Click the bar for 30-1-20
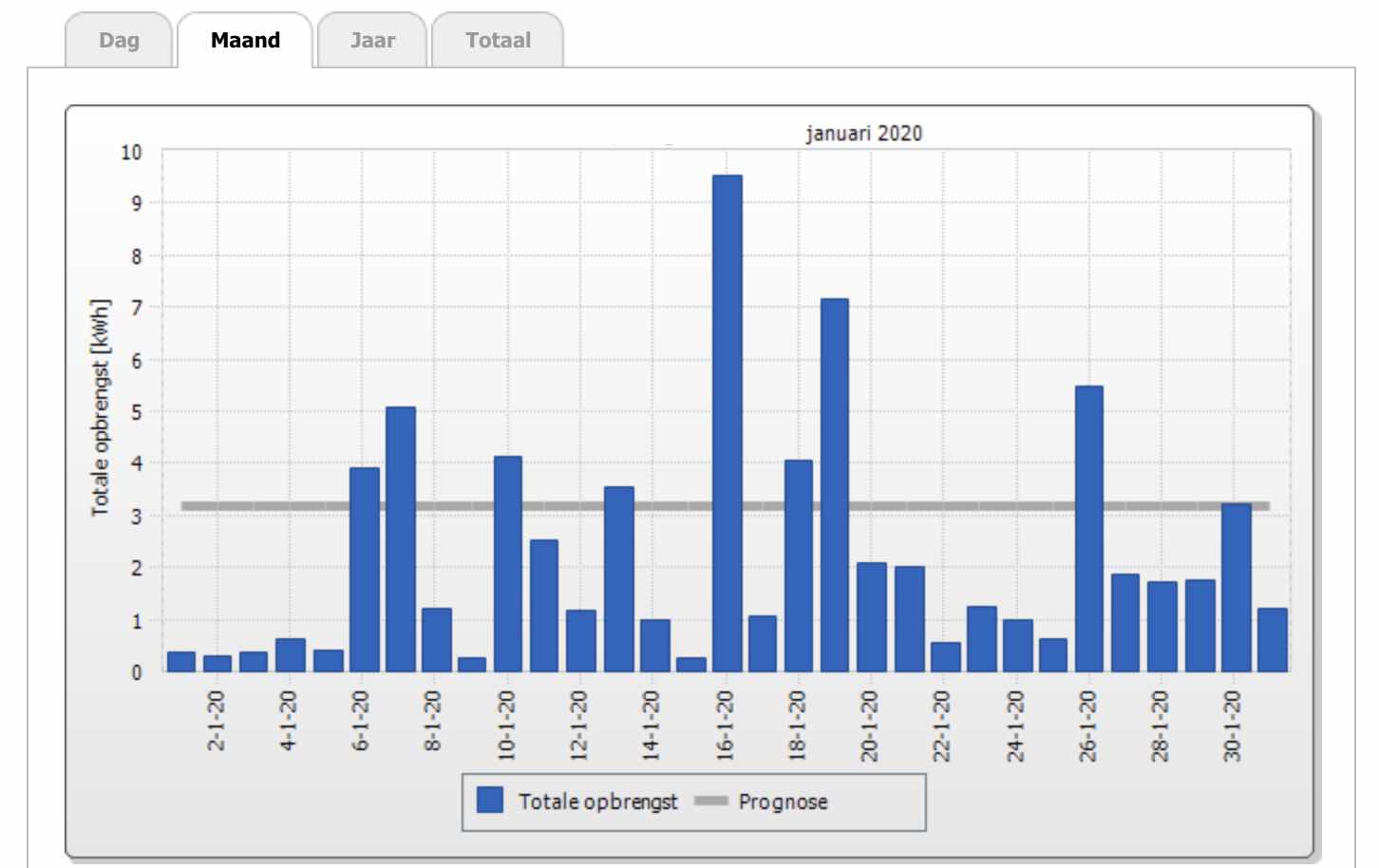Image resolution: width=1379 pixels, height=868 pixels. [x=1236, y=588]
